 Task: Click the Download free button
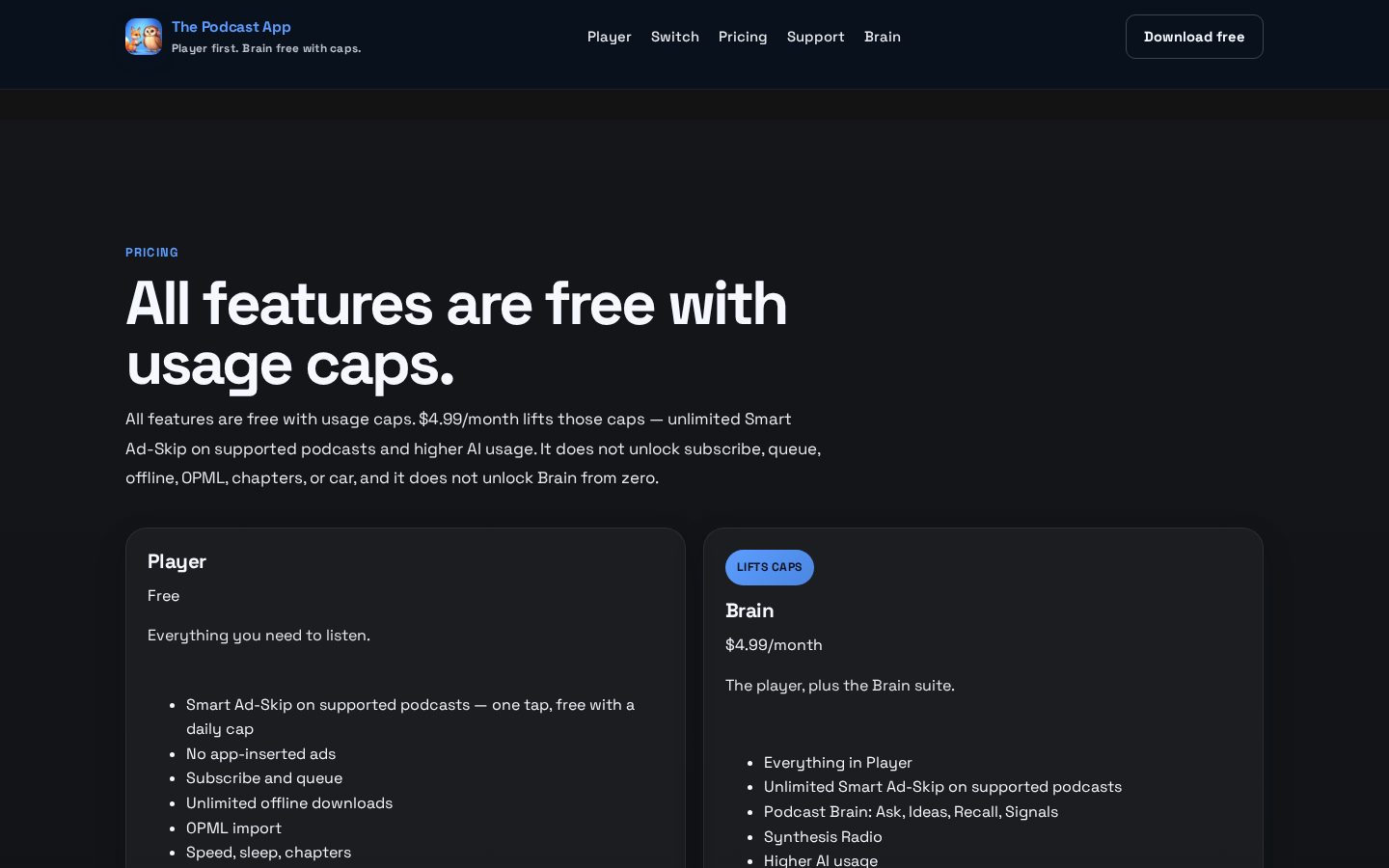tap(1194, 37)
